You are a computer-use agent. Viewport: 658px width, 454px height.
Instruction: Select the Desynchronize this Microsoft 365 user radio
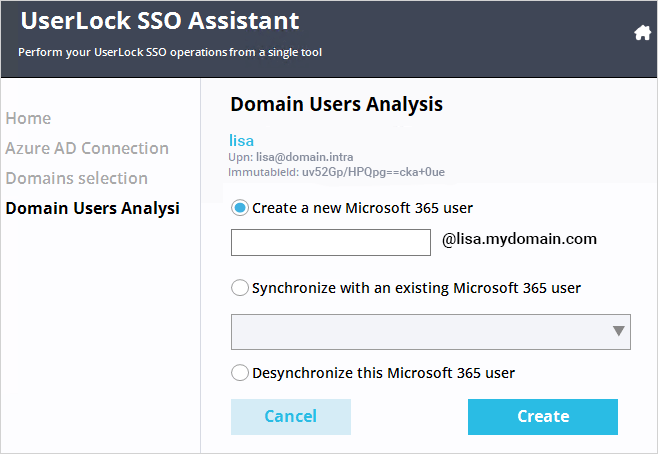(x=240, y=373)
